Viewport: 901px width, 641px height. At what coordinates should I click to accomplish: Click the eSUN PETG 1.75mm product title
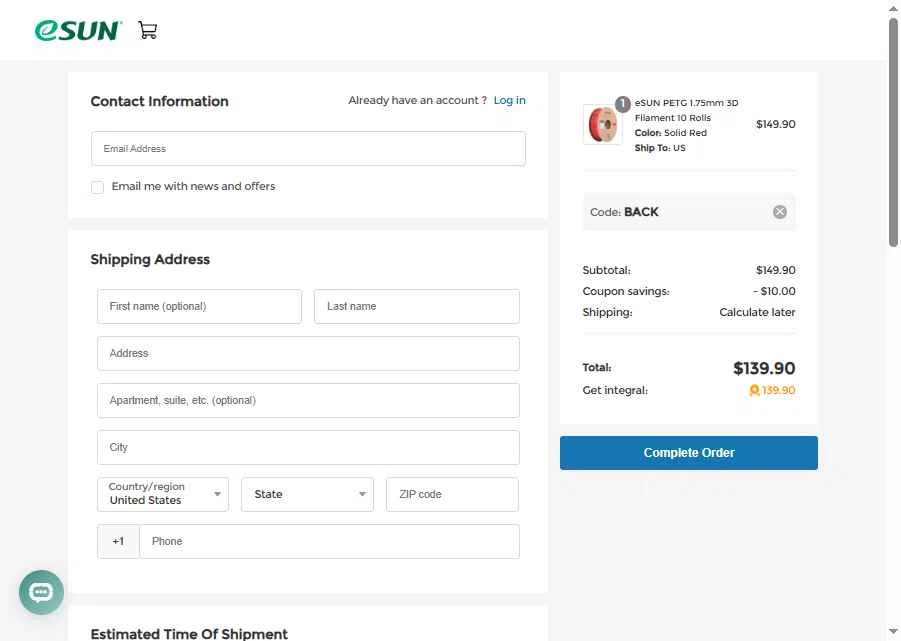pyautogui.click(x=686, y=110)
